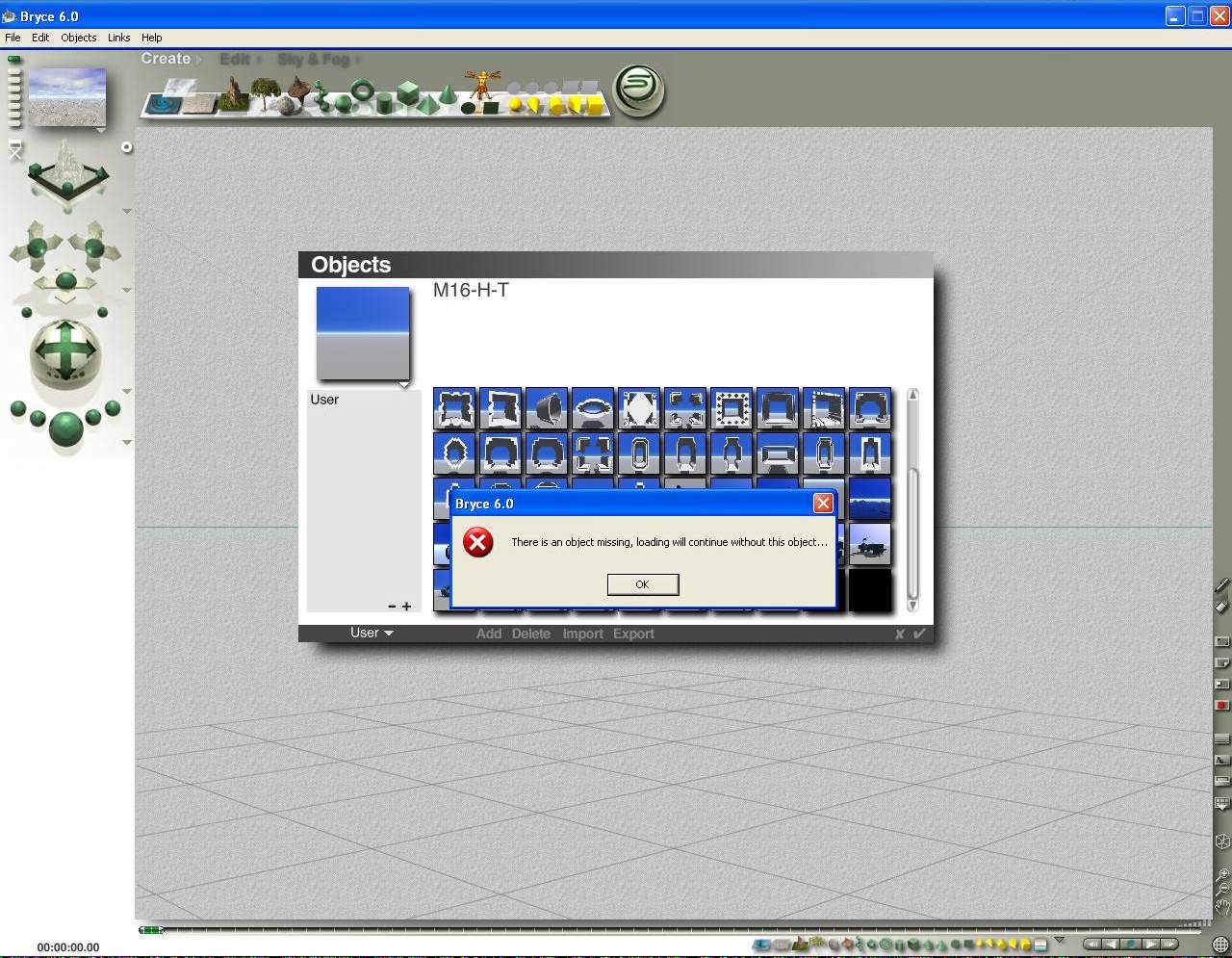The height and width of the screenshot is (958, 1232).
Task: Open the view control options triangle
Action: click(127, 211)
